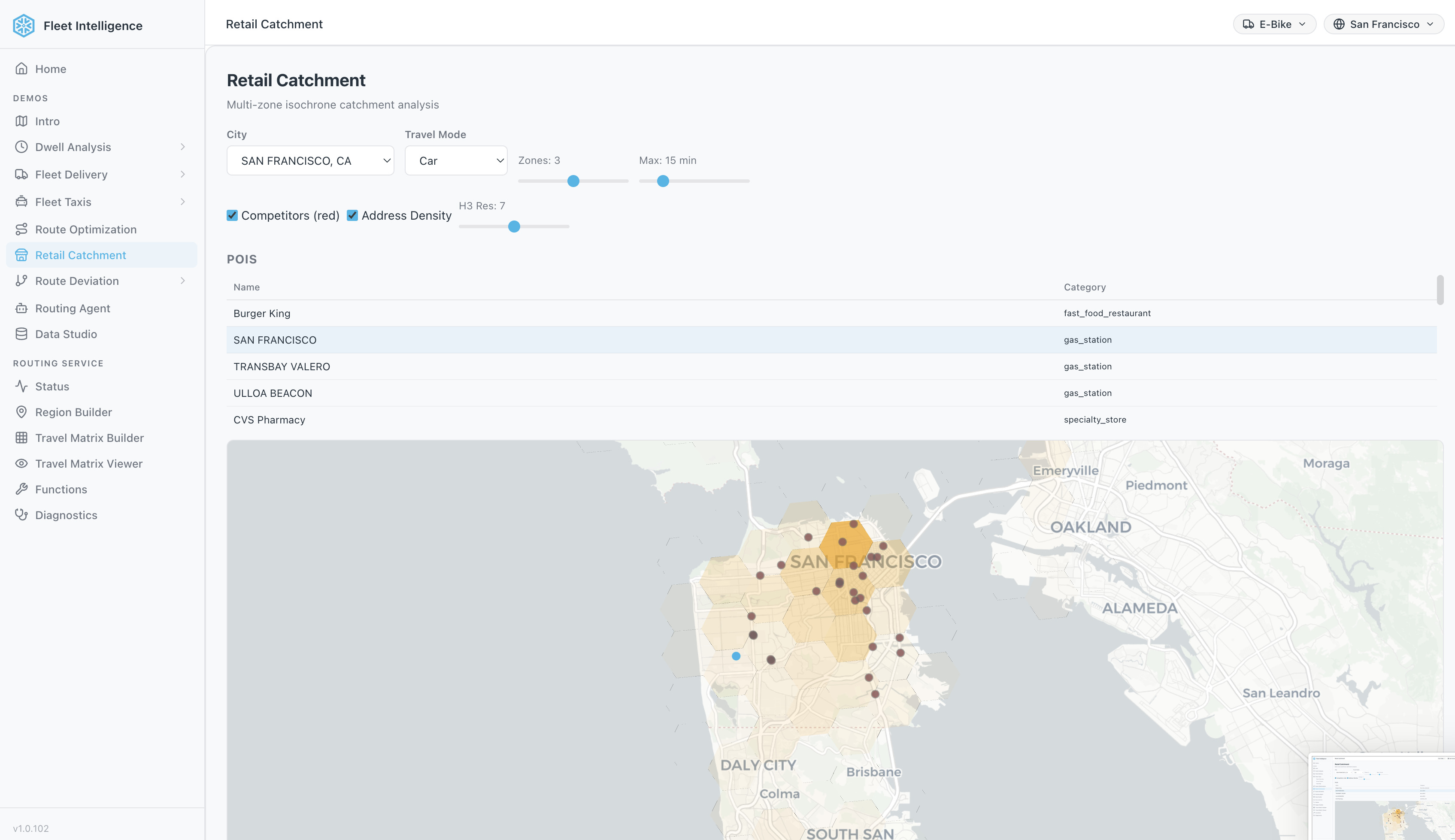Click the Functions wrench icon

tap(21, 489)
